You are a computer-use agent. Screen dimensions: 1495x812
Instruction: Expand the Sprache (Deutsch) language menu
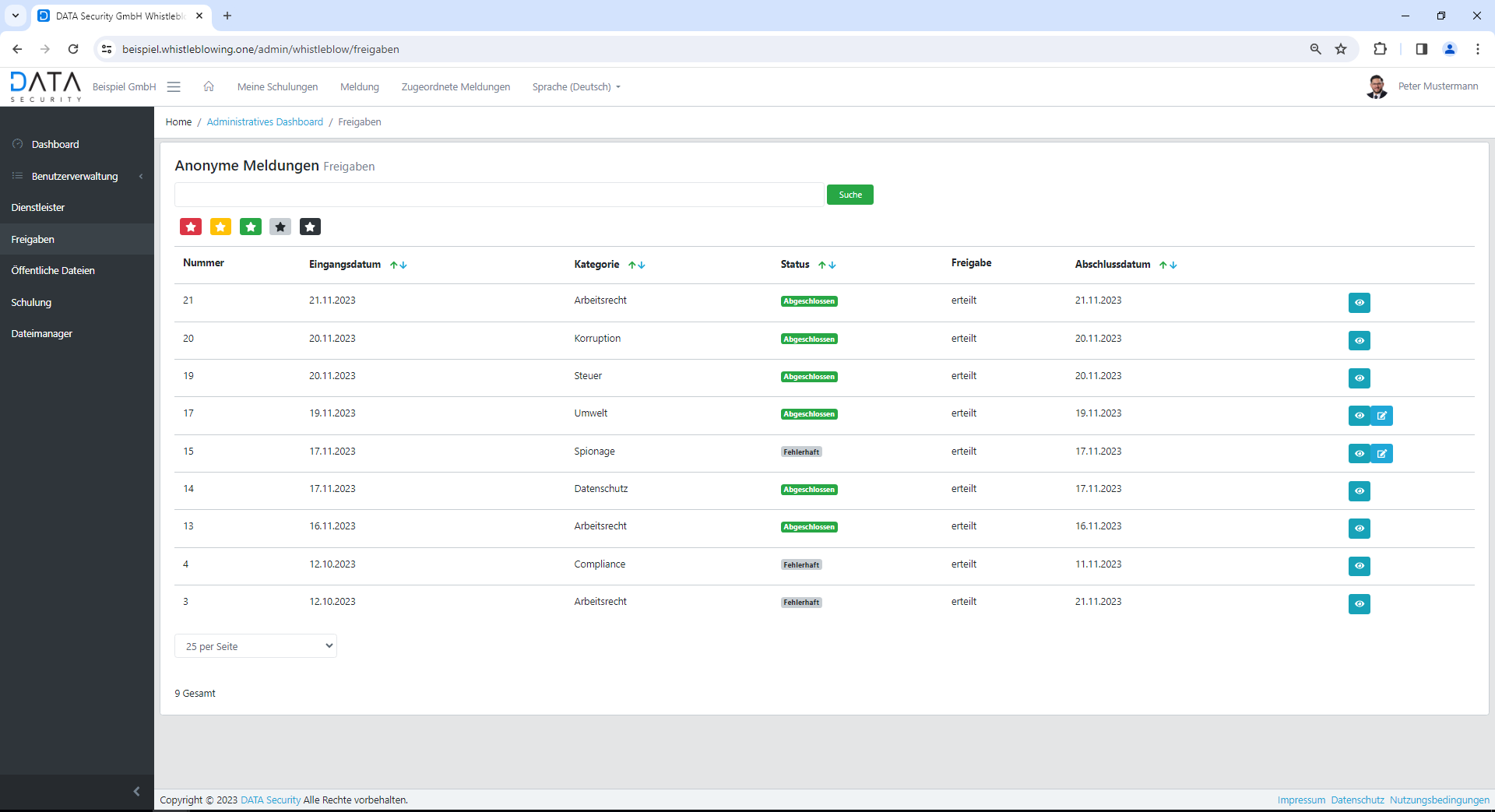coord(576,86)
